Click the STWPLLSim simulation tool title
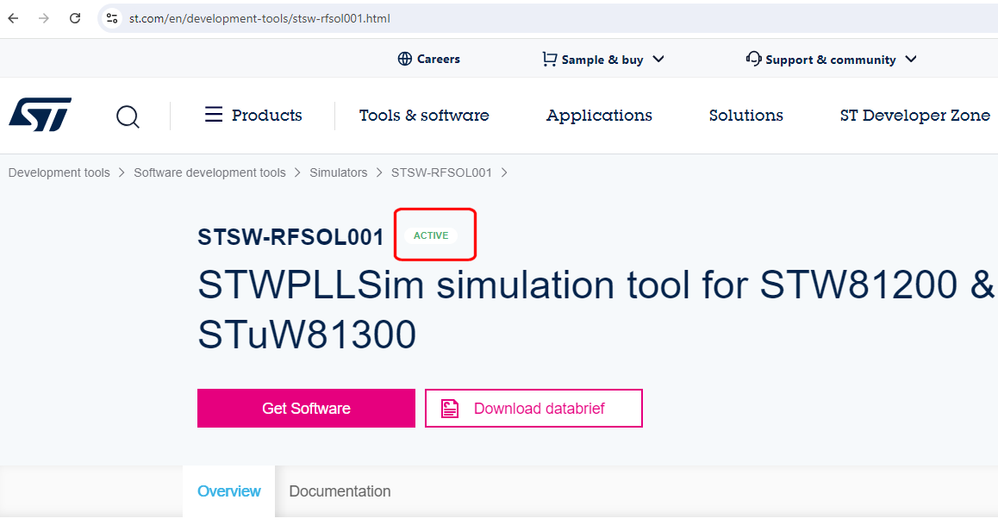 [x=595, y=309]
